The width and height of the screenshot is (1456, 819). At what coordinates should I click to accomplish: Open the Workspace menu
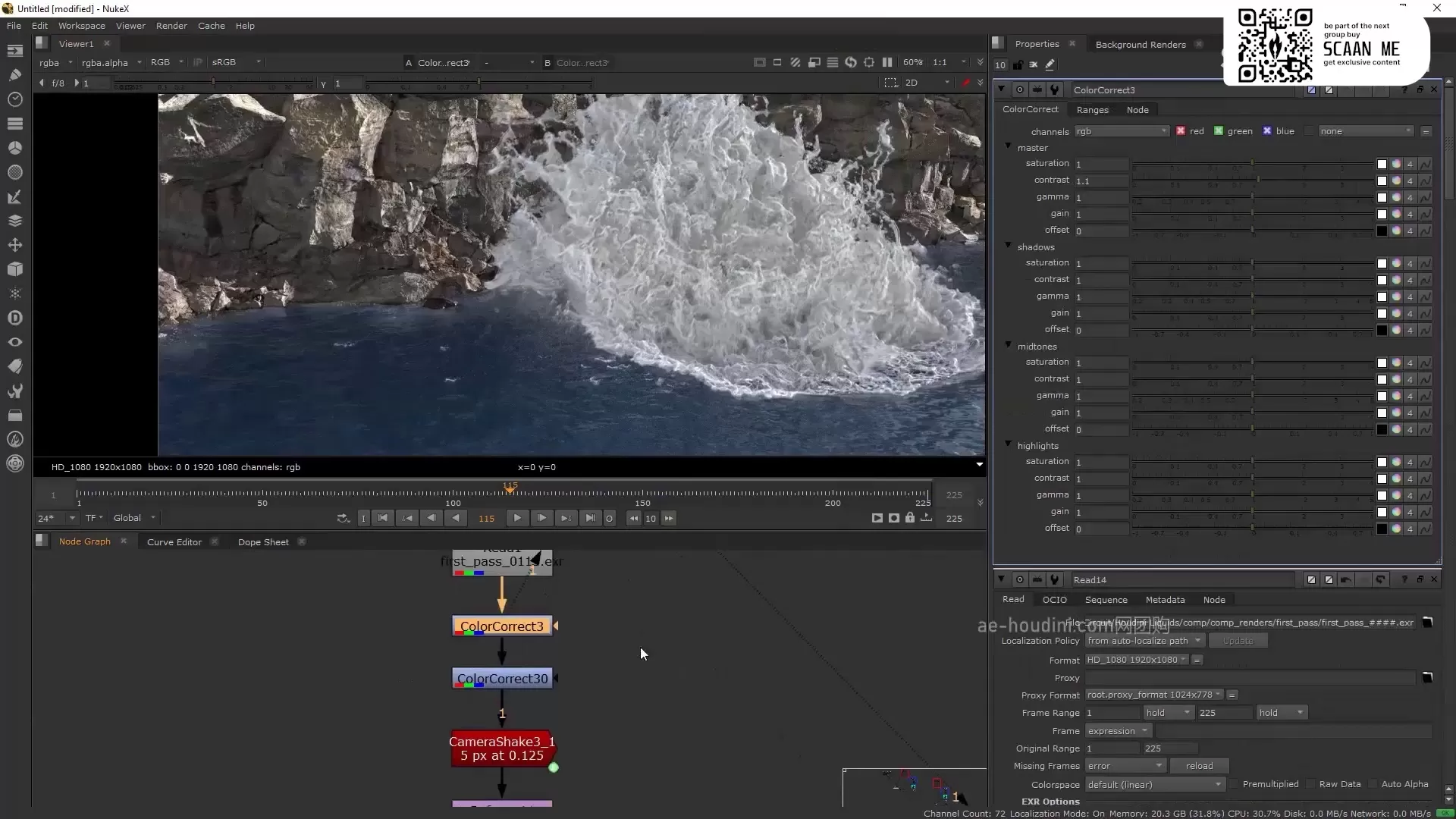pos(81,25)
